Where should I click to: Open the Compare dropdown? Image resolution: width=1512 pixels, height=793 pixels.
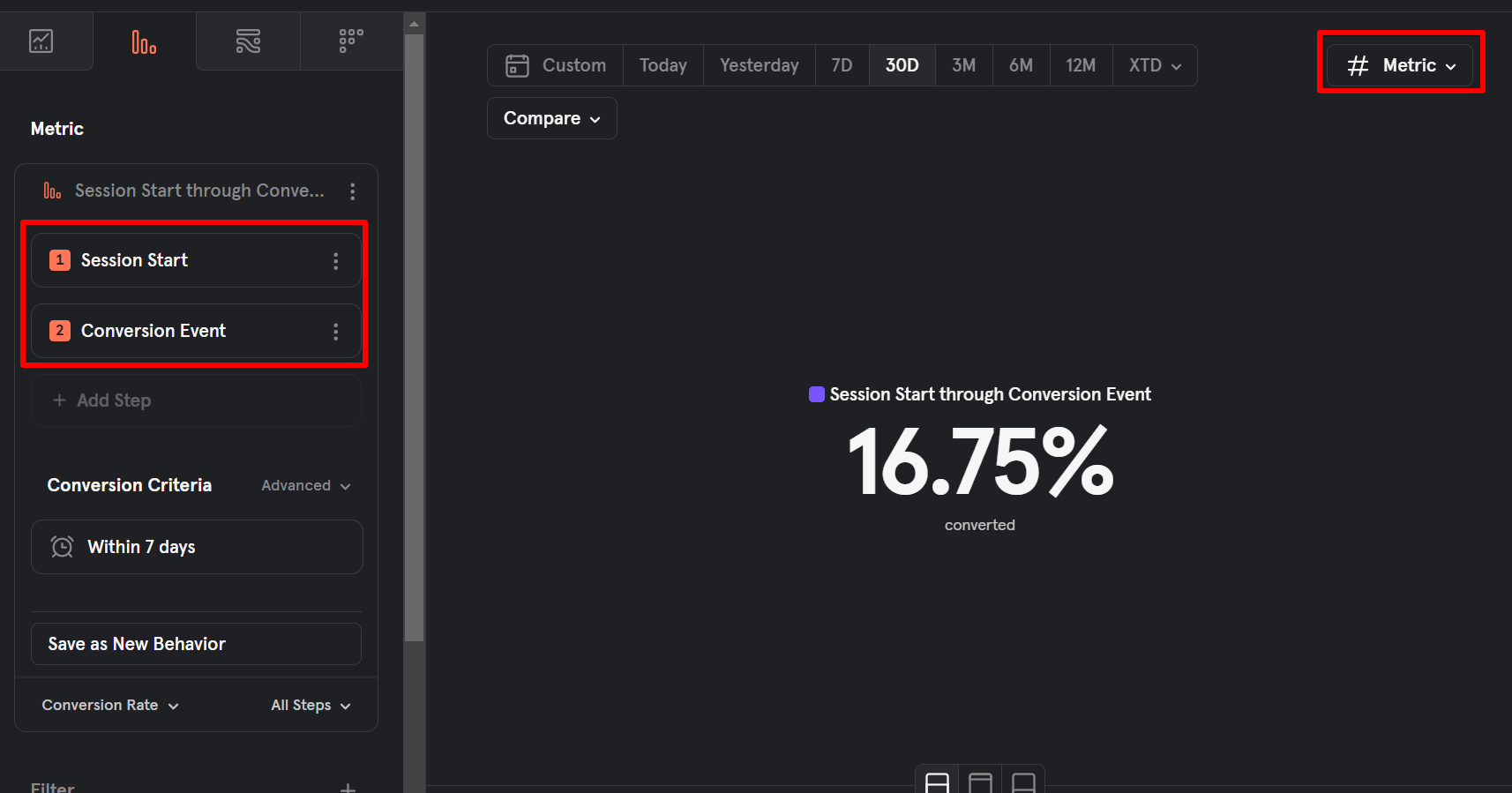pyautogui.click(x=552, y=118)
